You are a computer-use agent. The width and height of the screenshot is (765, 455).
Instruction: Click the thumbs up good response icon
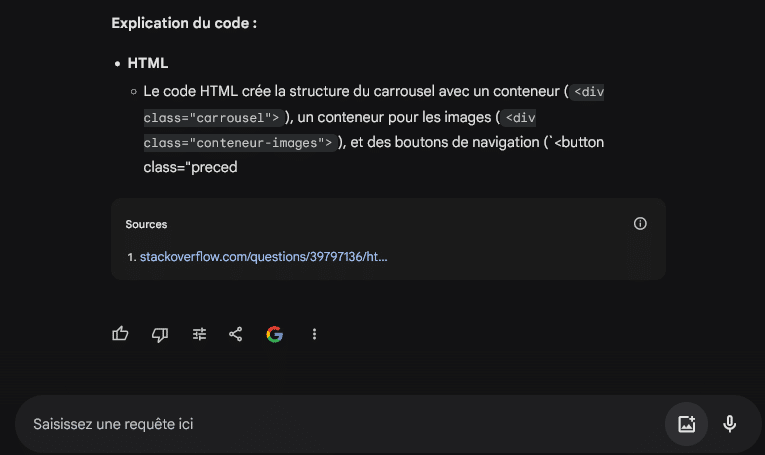(x=120, y=334)
